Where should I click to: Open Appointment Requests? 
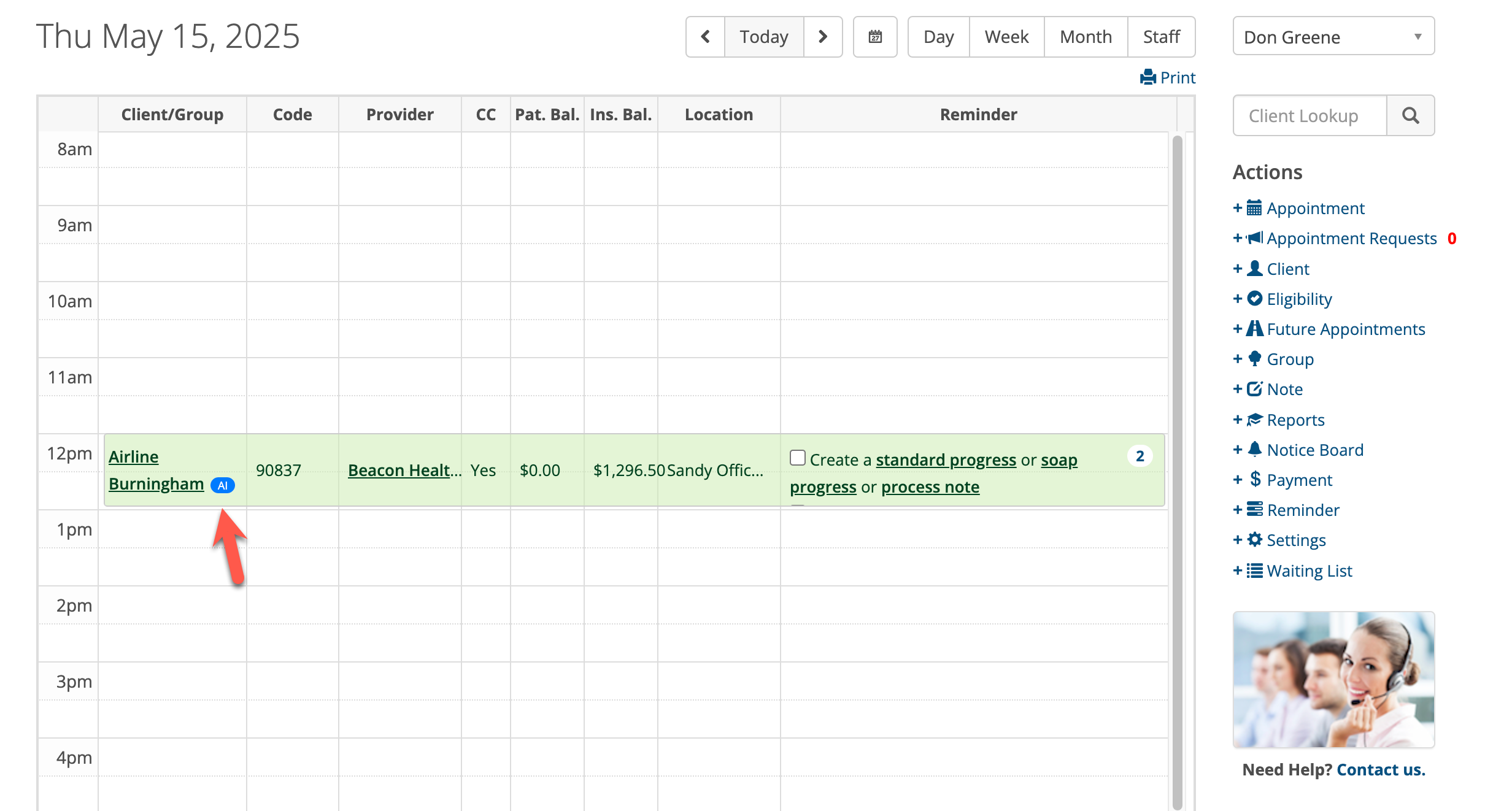[1352, 238]
